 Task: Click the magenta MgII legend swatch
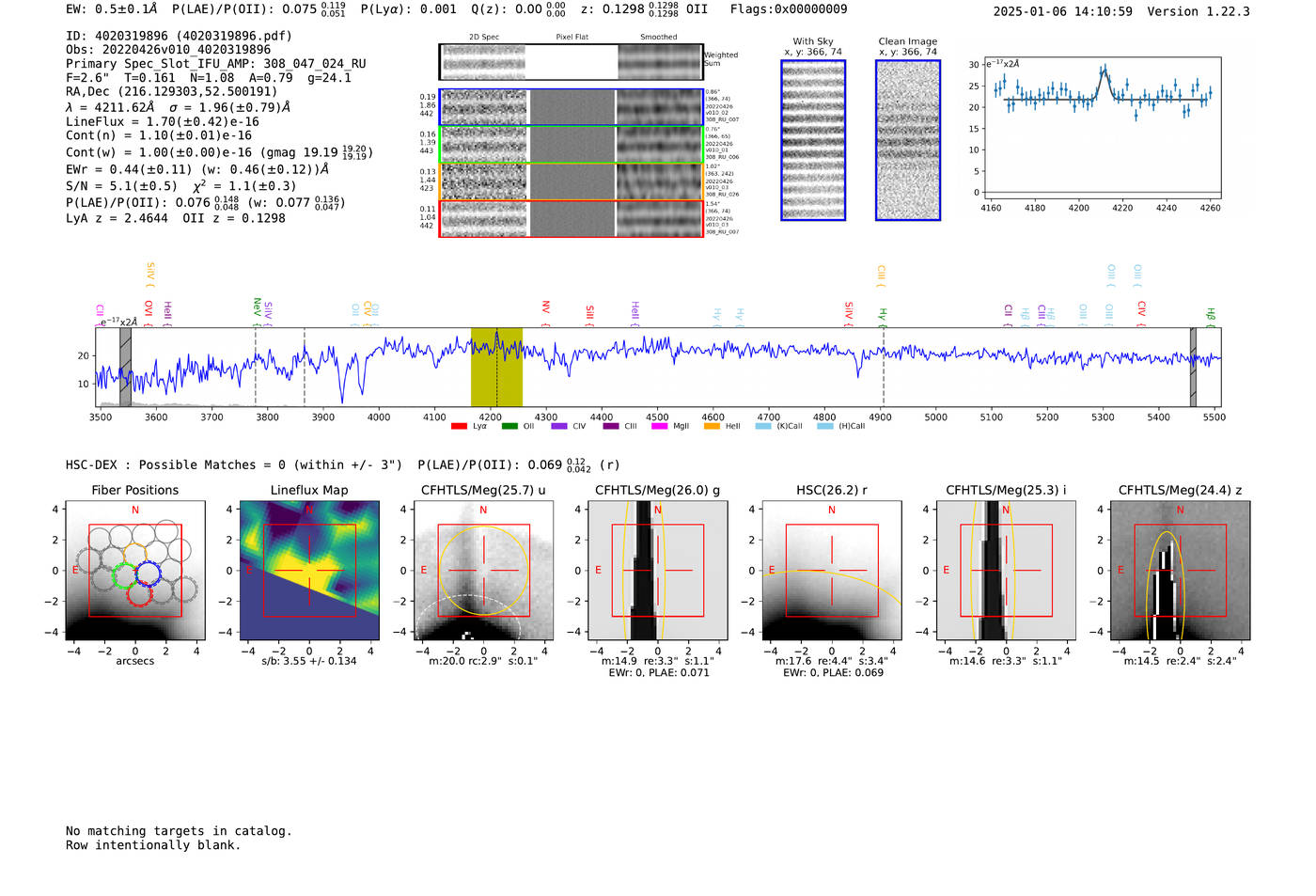[660, 426]
